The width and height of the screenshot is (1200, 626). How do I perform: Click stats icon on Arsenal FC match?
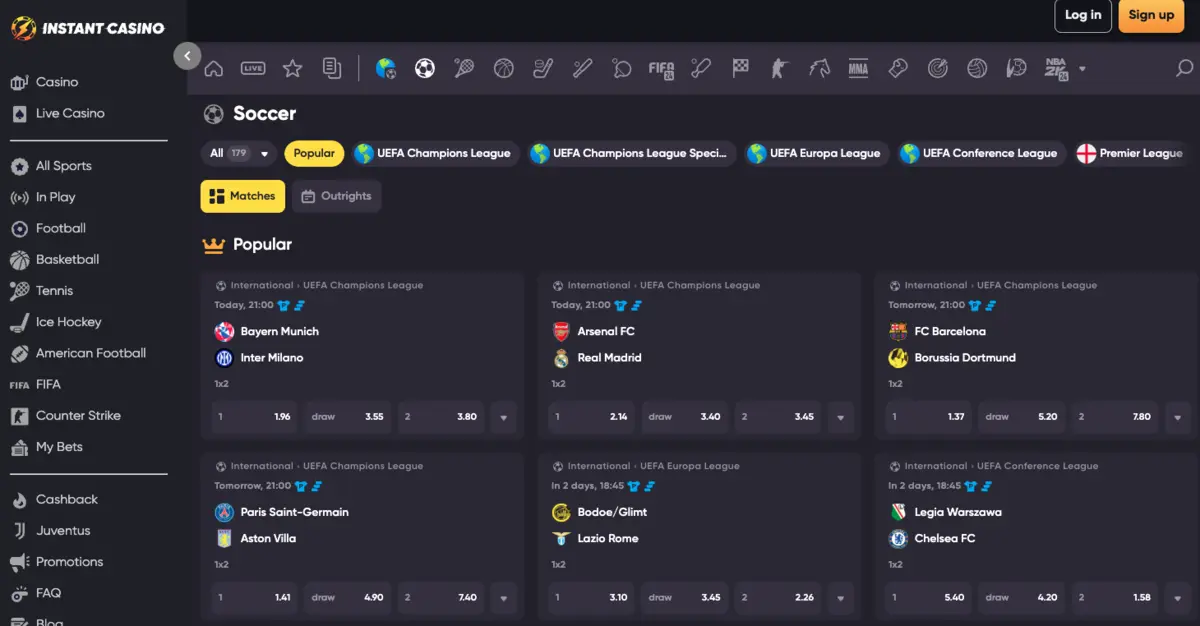(x=636, y=305)
